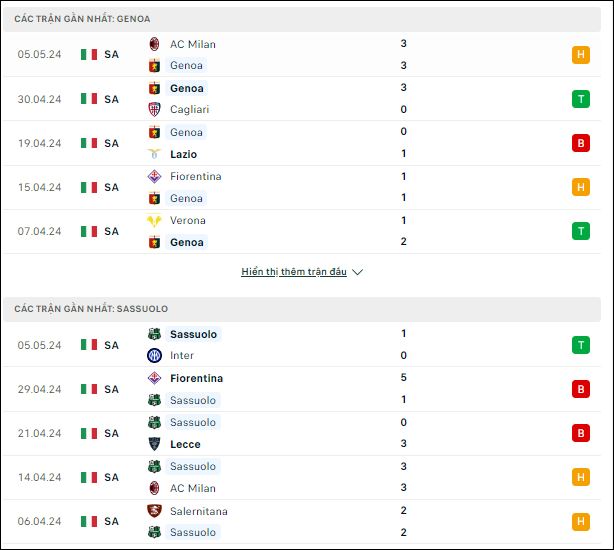Open Hiển thị thêm trận đấu link
Image resolution: width=614 pixels, height=550 pixels.
click(294, 272)
